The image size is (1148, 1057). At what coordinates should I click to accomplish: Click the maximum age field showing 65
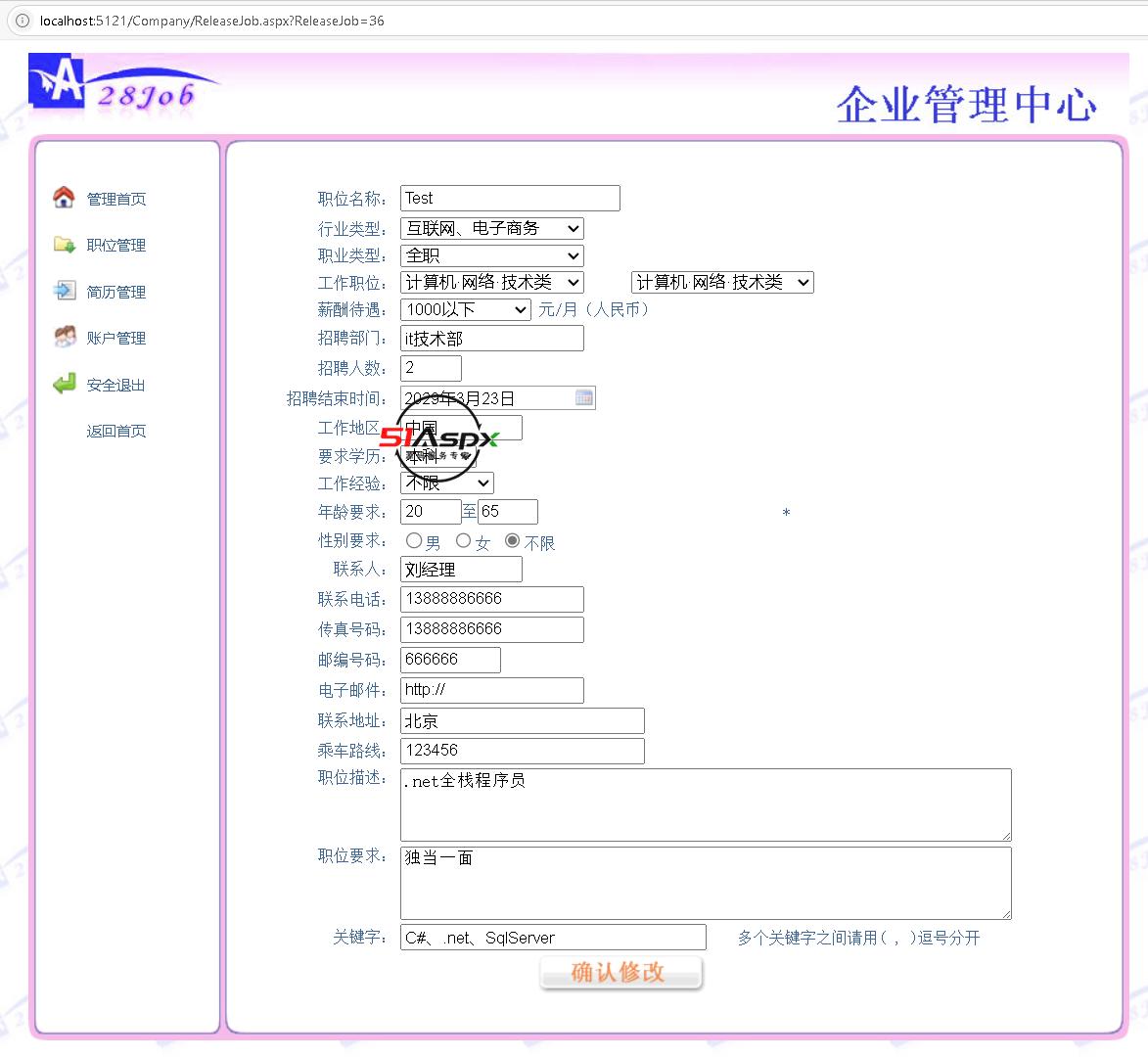pyautogui.click(x=508, y=512)
